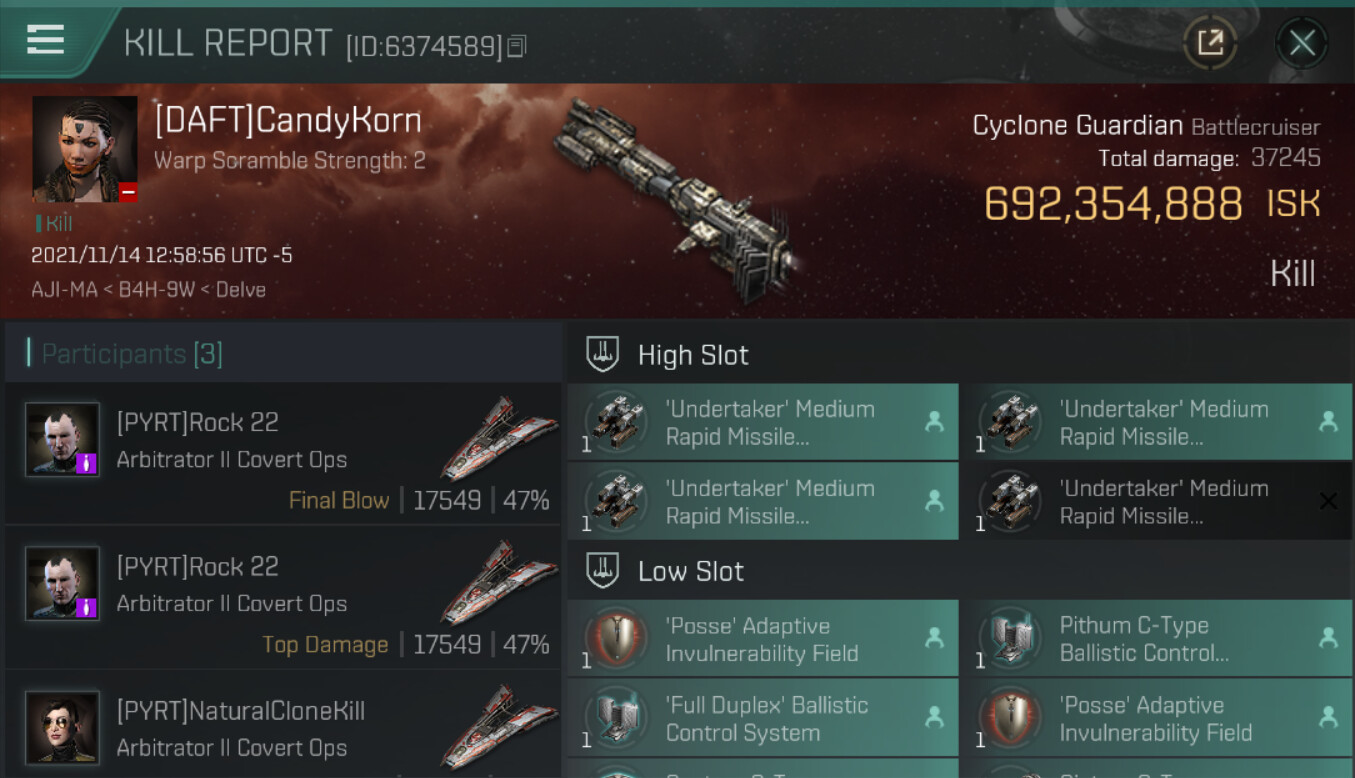Share the kill report externally

(x=1210, y=43)
